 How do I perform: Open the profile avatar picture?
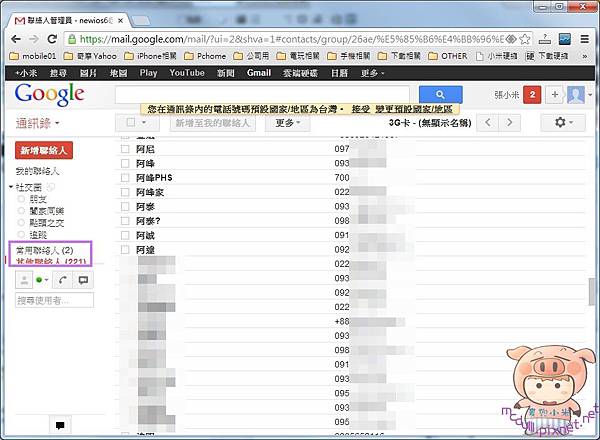click(576, 95)
